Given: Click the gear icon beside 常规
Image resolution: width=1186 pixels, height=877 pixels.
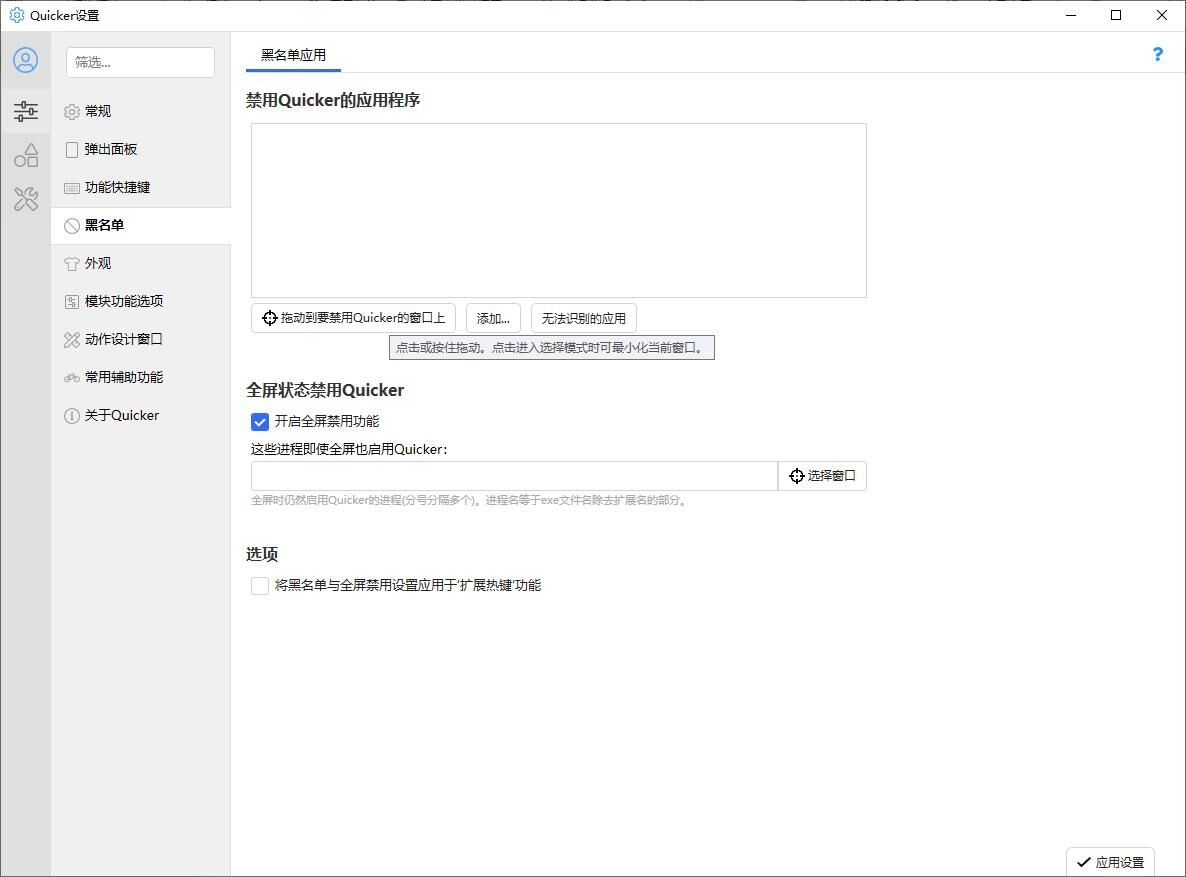Looking at the screenshot, I should point(71,111).
